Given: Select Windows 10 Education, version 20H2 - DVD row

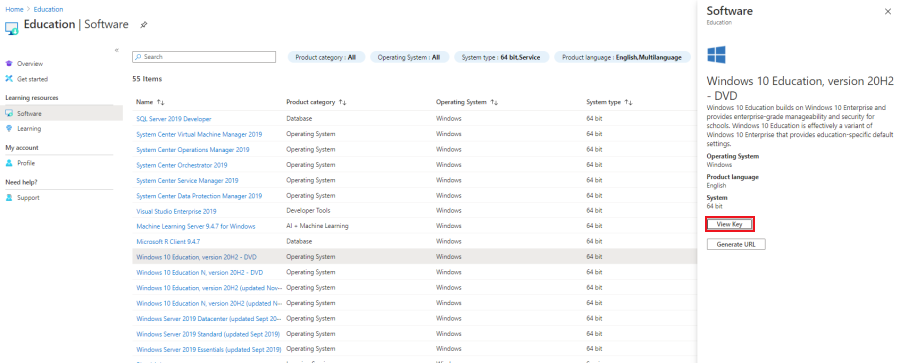Looking at the screenshot, I should point(414,257).
